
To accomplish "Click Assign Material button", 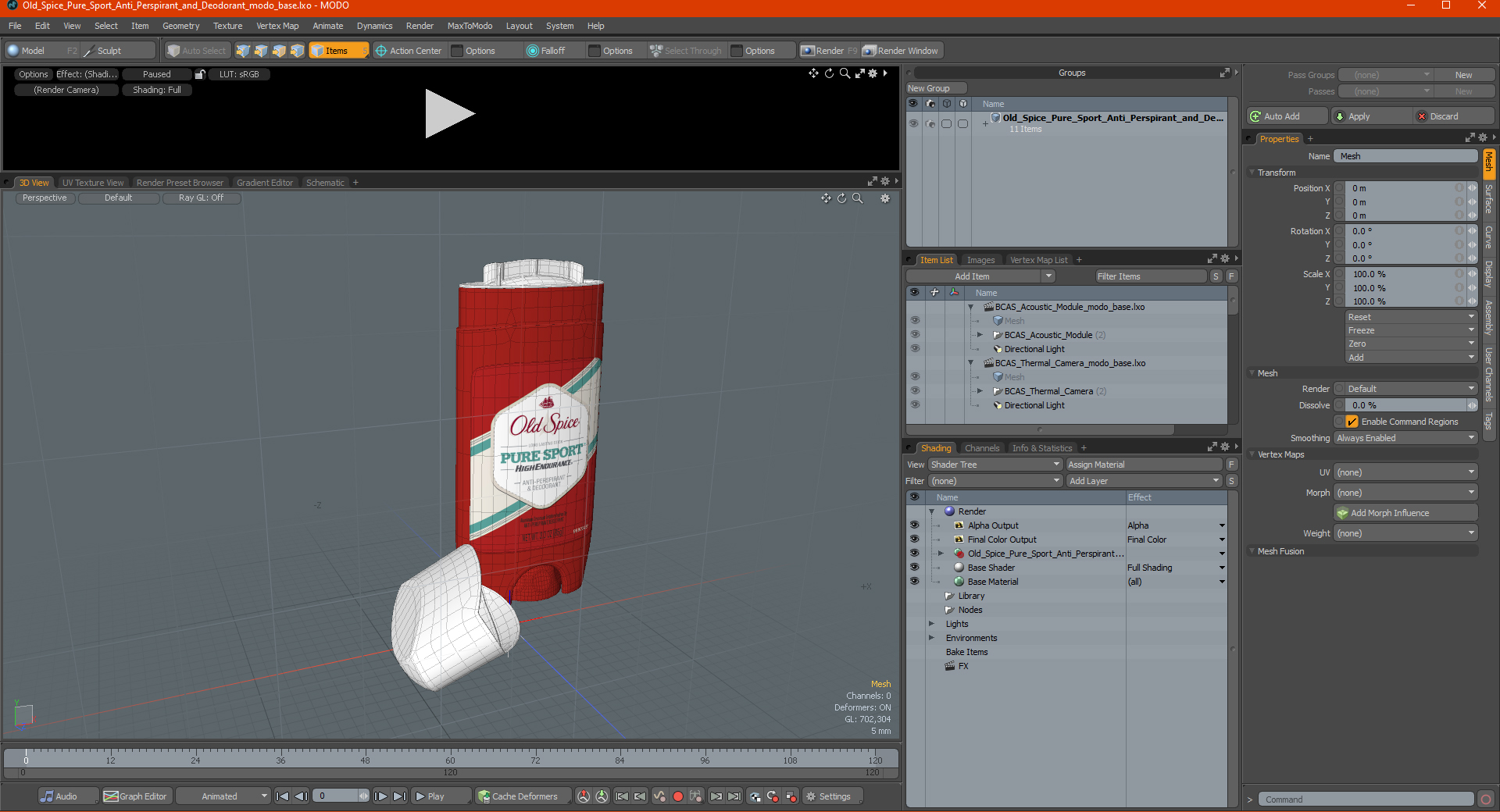I will tap(1144, 465).
